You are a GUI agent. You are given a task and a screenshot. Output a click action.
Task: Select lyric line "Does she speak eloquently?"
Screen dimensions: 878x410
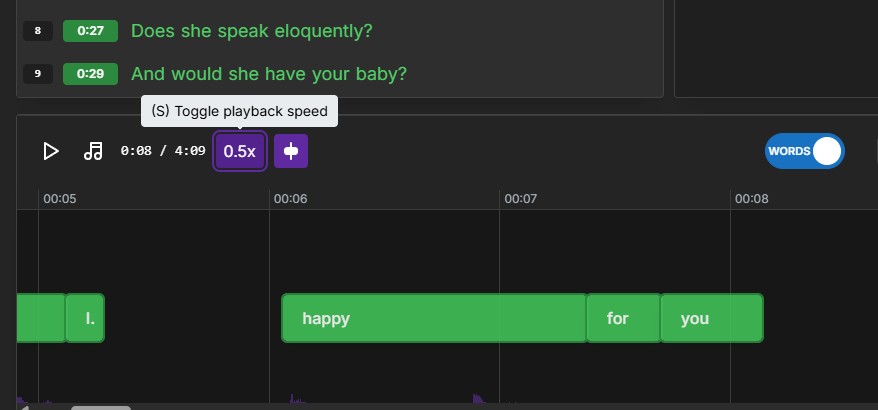pyautogui.click(x=251, y=31)
